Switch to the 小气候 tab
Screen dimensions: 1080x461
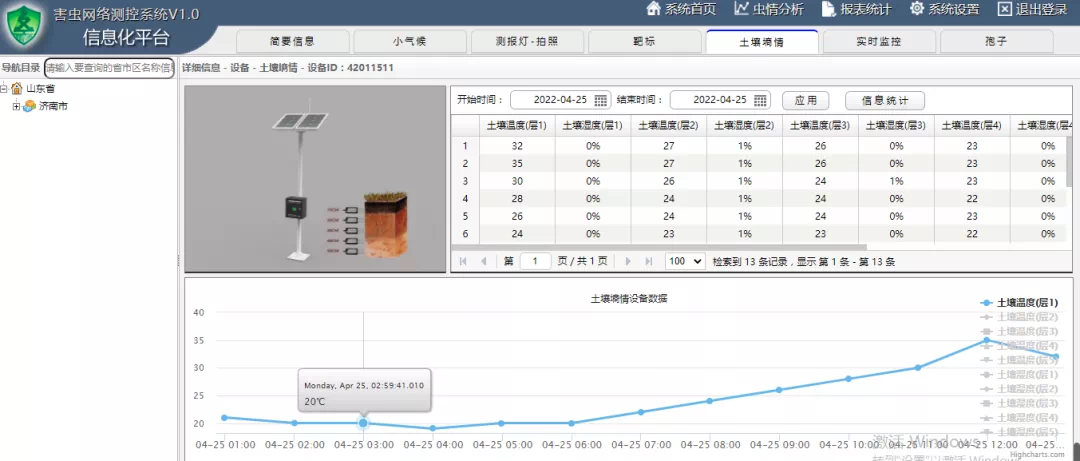404,42
